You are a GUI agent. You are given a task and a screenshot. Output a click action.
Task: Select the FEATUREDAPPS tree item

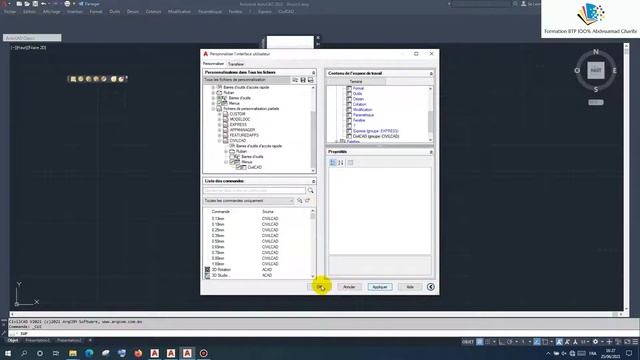point(244,136)
